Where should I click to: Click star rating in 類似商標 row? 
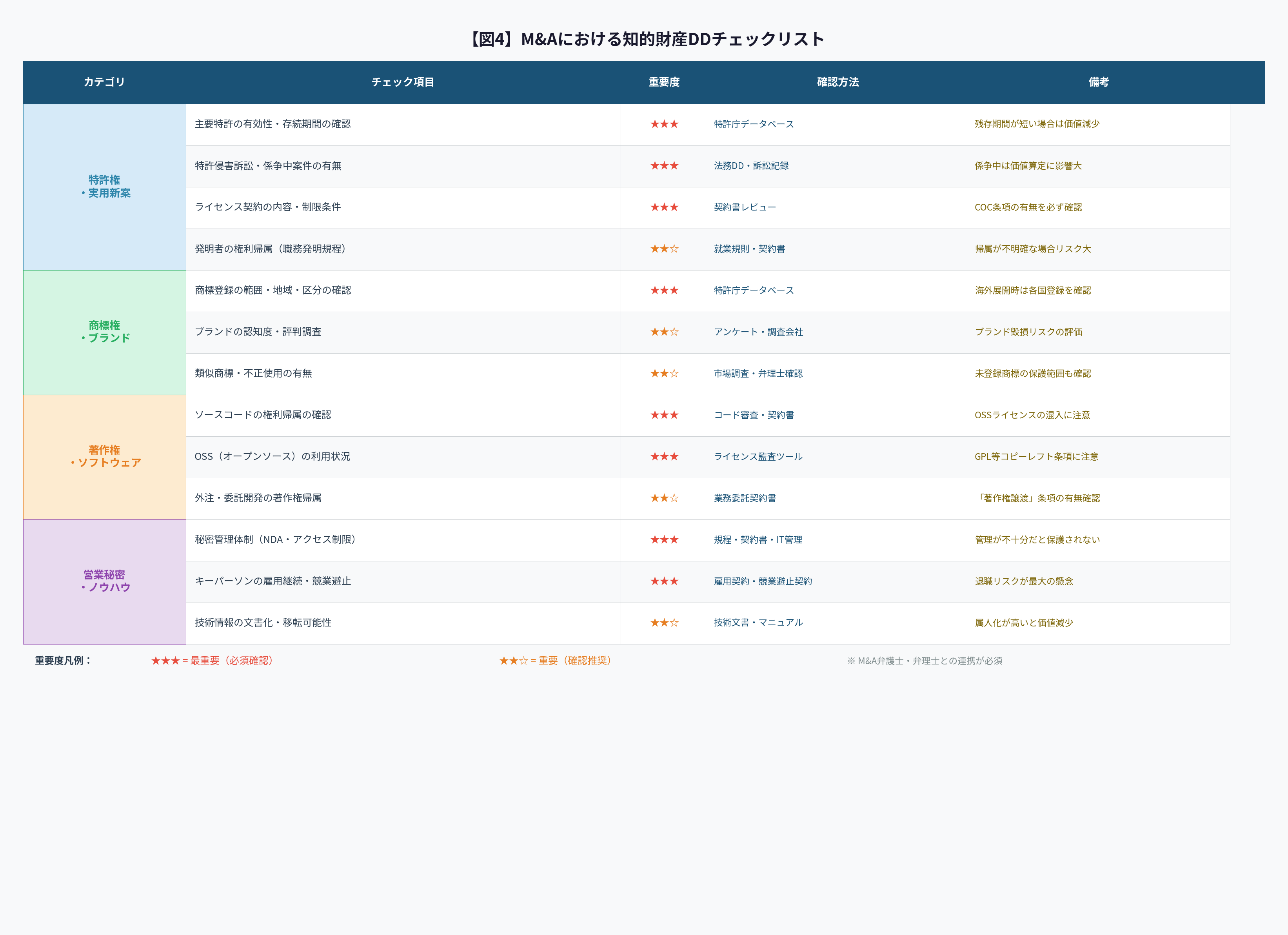665,373
